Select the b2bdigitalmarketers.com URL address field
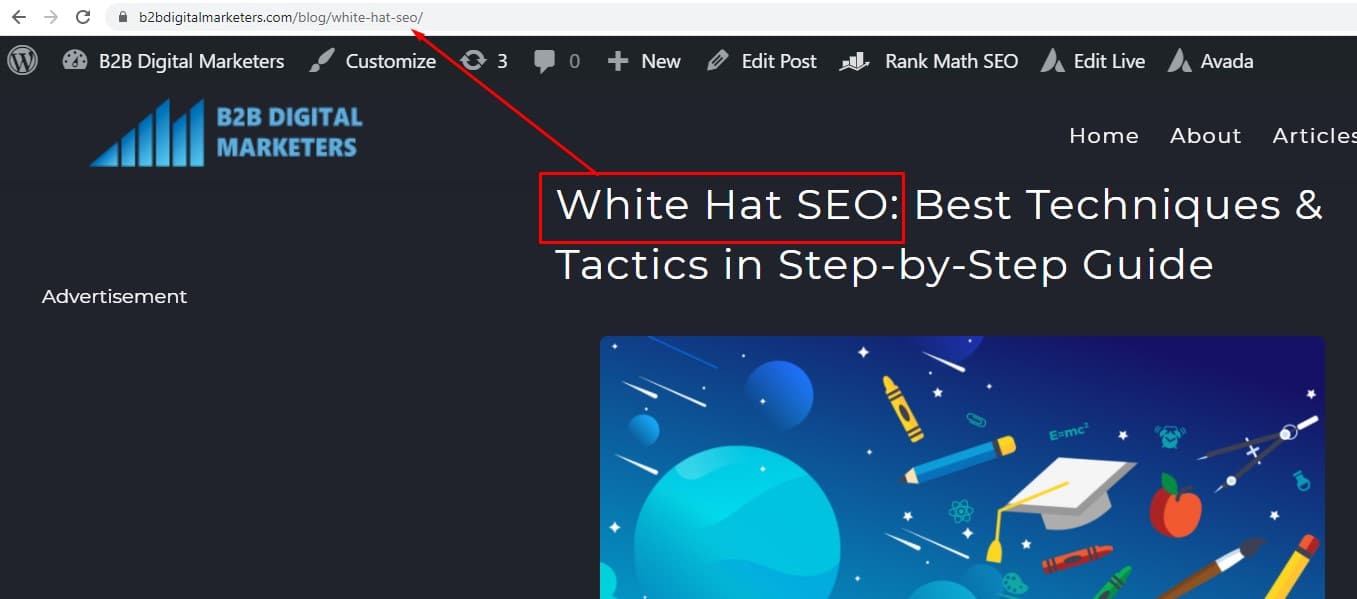 click(730, 17)
